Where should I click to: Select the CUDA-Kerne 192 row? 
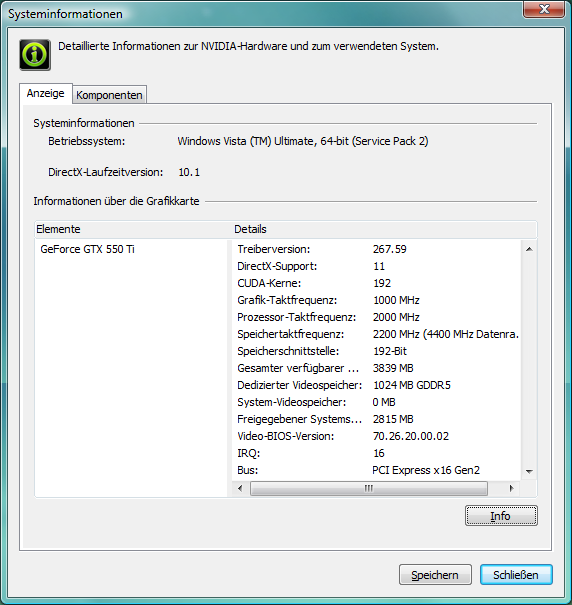point(376,283)
